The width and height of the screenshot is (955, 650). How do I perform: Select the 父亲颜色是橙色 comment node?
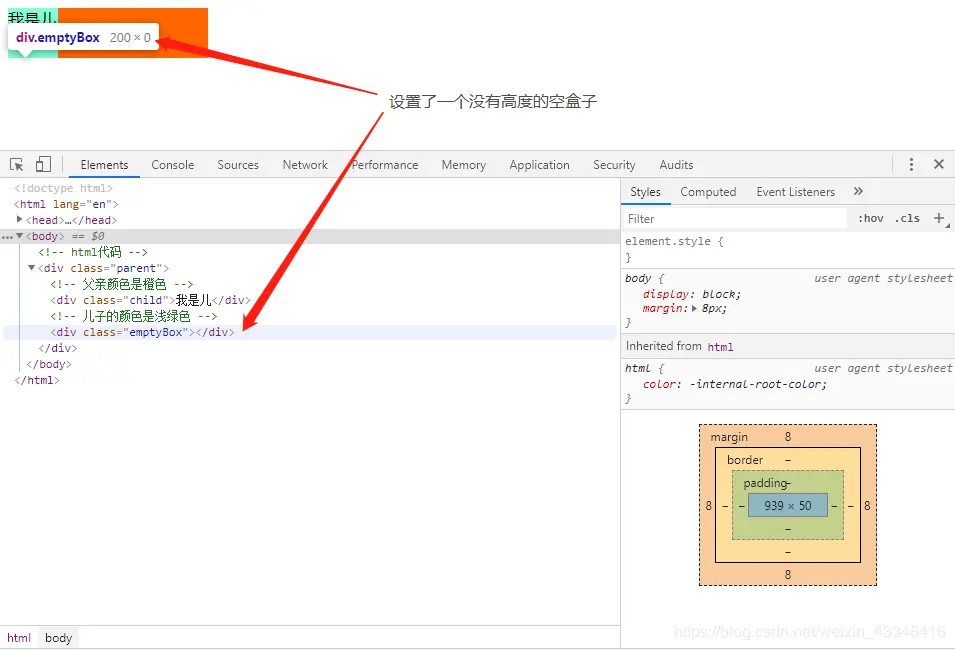tap(122, 284)
